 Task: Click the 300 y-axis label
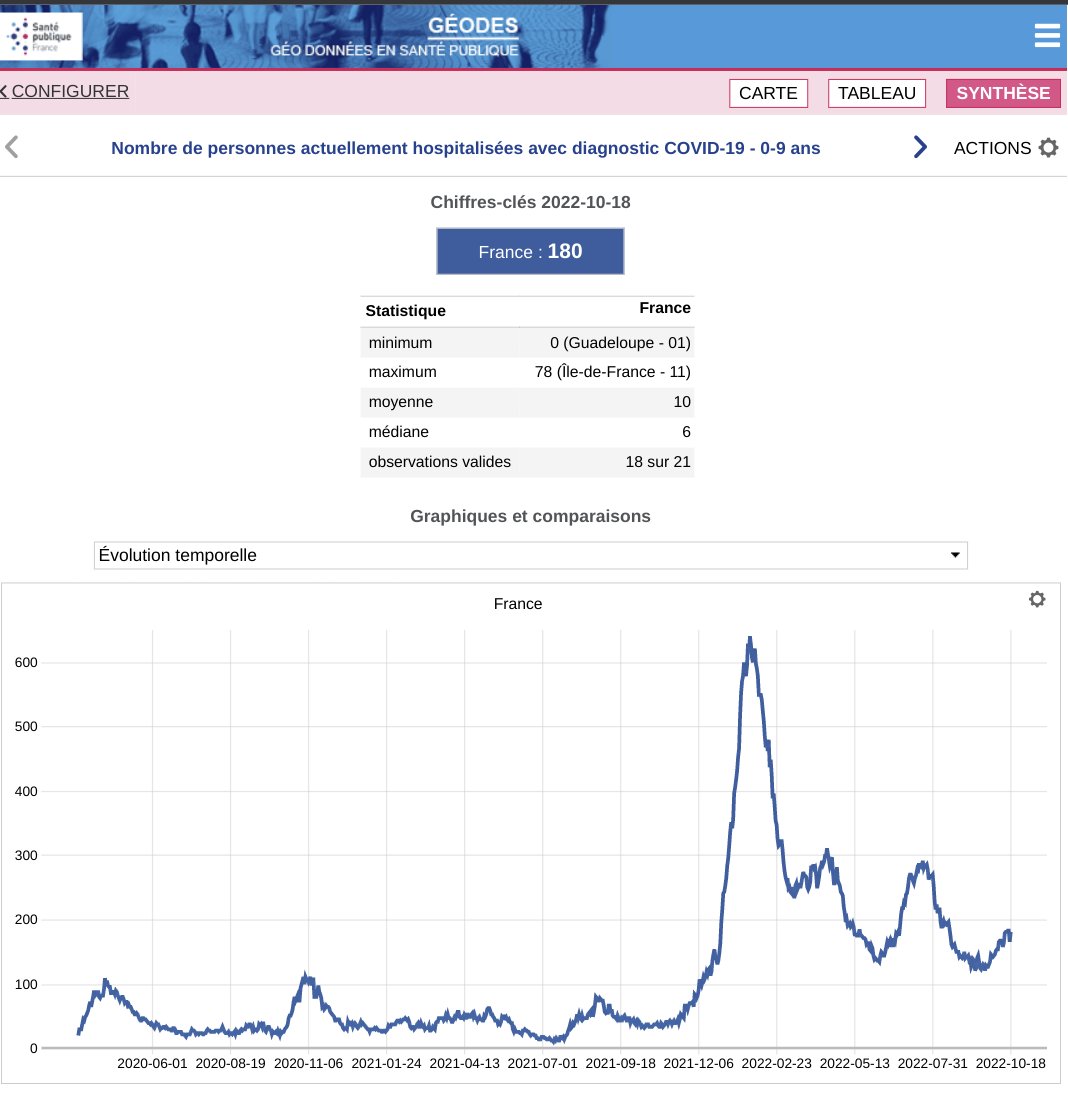pos(26,855)
